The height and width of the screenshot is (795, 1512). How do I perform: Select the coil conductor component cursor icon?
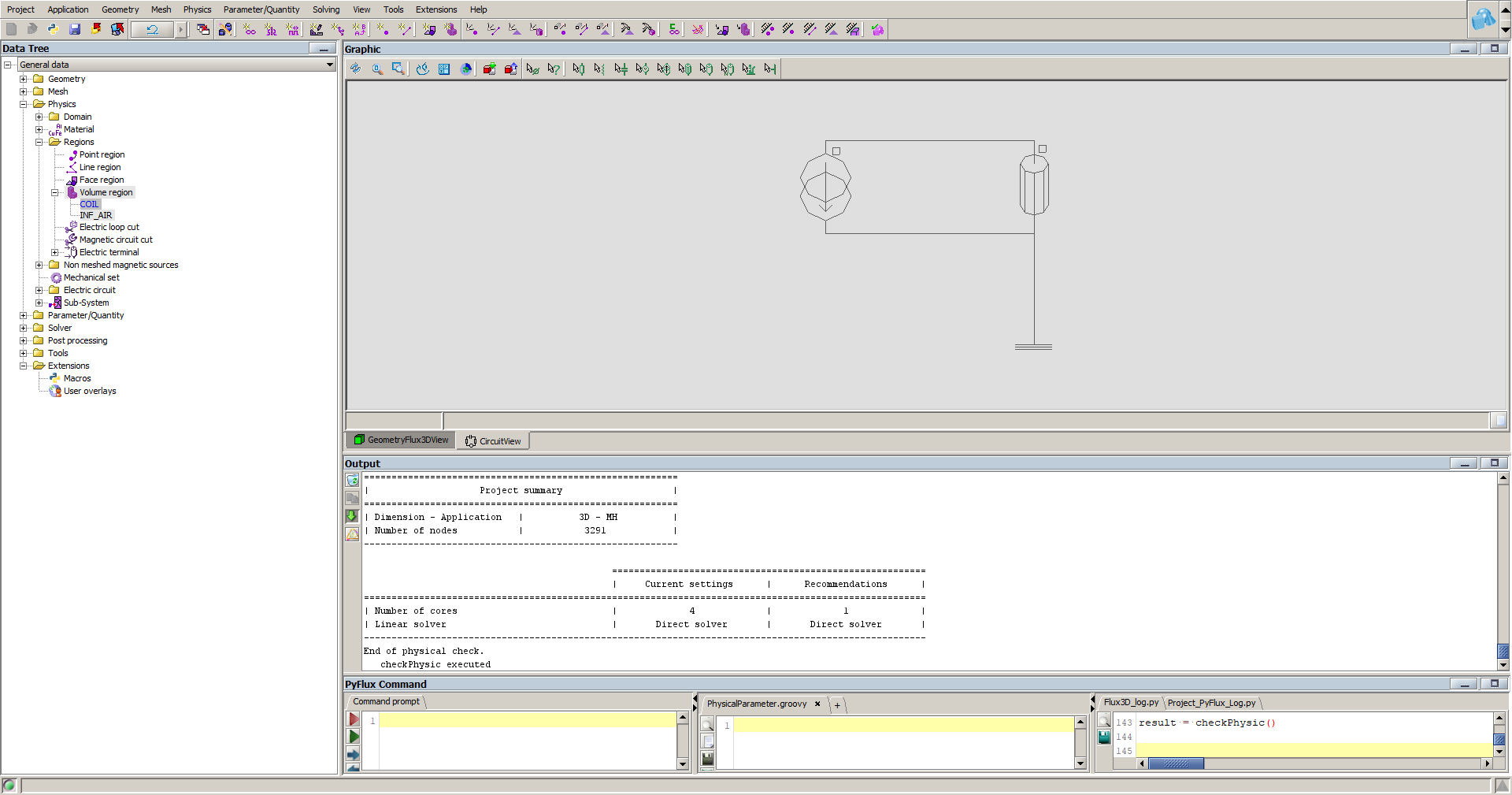pyautogui.click(x=684, y=69)
